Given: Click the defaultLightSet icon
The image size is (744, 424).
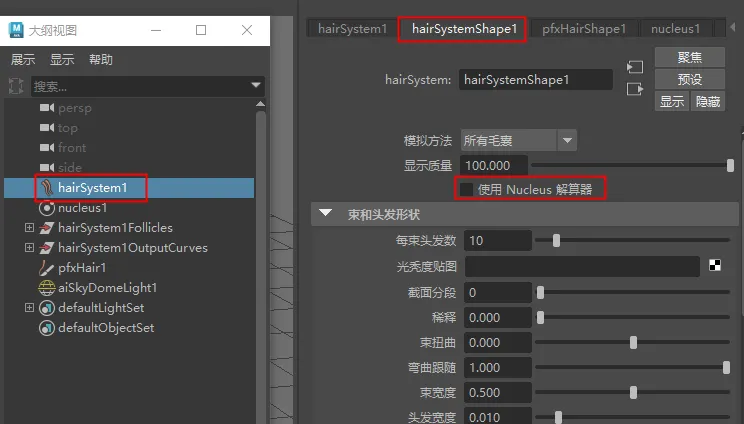Looking at the screenshot, I should (46, 308).
